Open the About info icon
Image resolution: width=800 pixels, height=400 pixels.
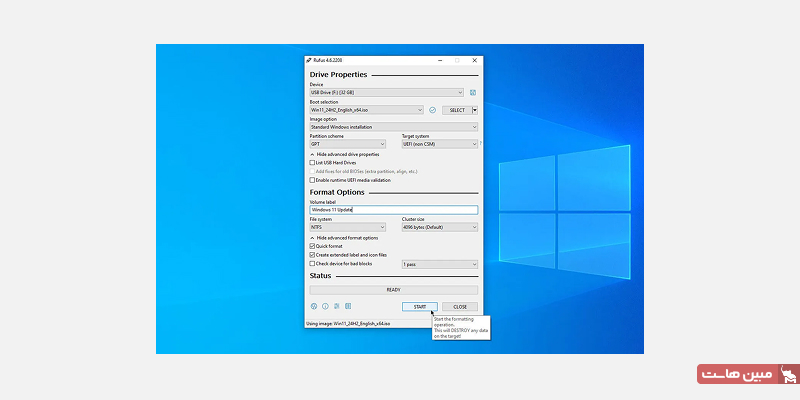click(325, 307)
